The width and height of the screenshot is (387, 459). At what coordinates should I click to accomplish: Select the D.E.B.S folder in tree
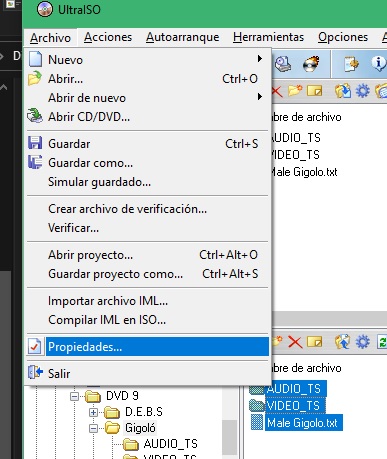[144, 412]
